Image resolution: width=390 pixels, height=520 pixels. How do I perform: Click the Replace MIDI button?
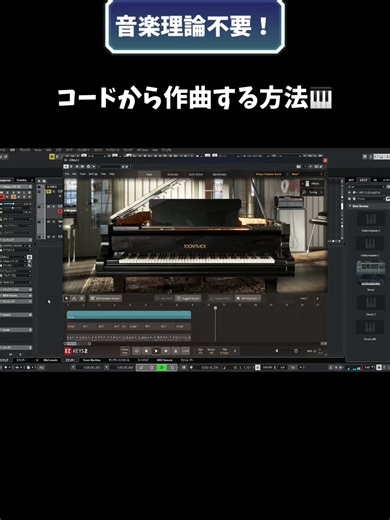point(221,298)
